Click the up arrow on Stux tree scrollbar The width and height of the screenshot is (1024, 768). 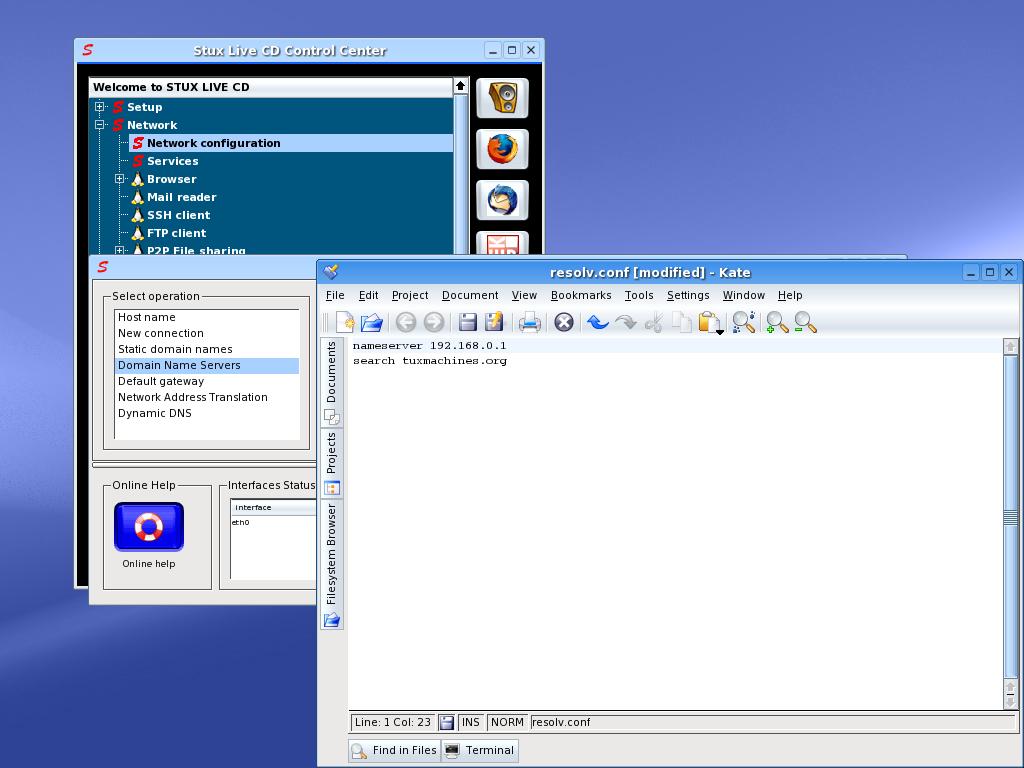(460, 86)
